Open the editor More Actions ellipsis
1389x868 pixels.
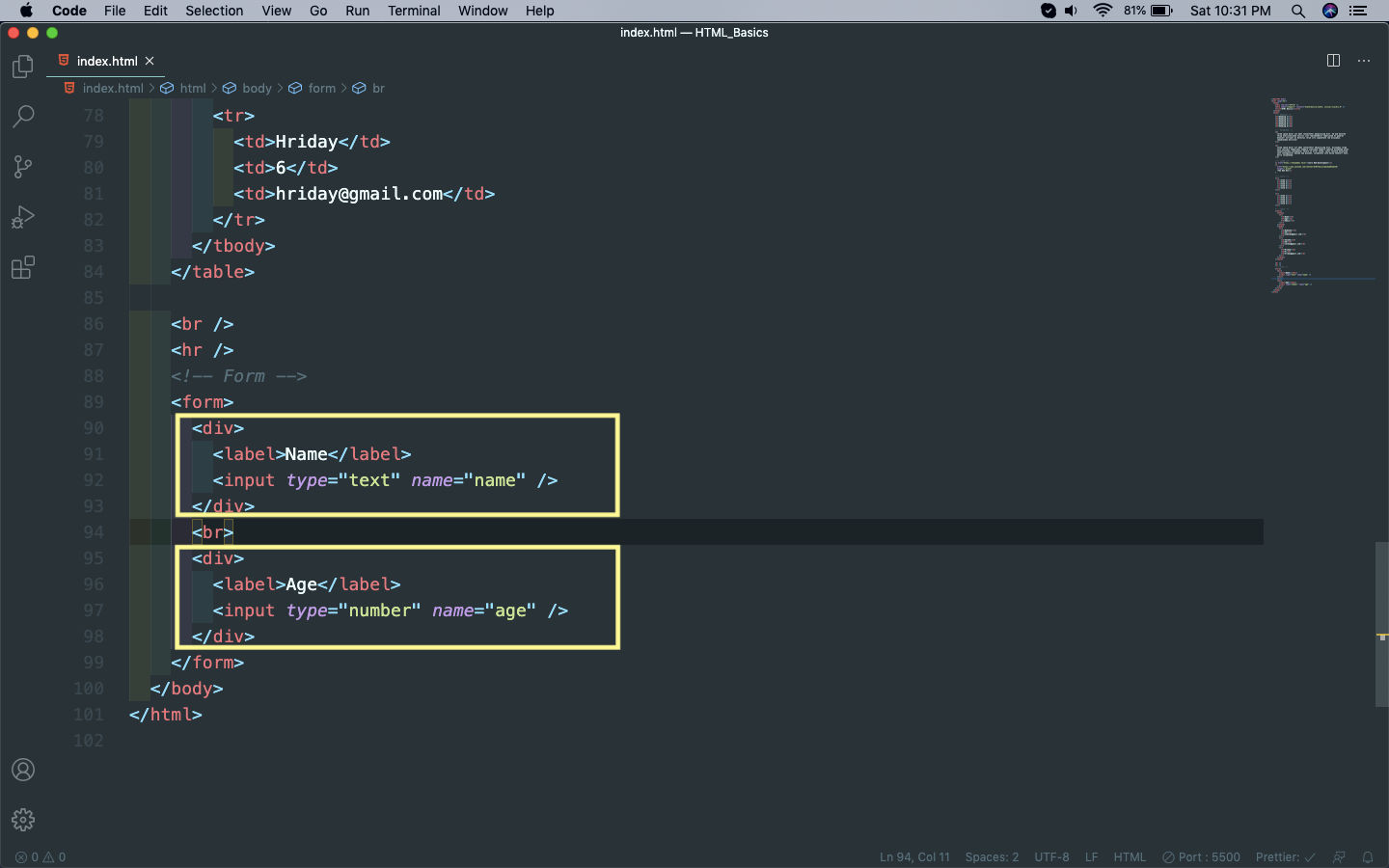tap(1364, 61)
